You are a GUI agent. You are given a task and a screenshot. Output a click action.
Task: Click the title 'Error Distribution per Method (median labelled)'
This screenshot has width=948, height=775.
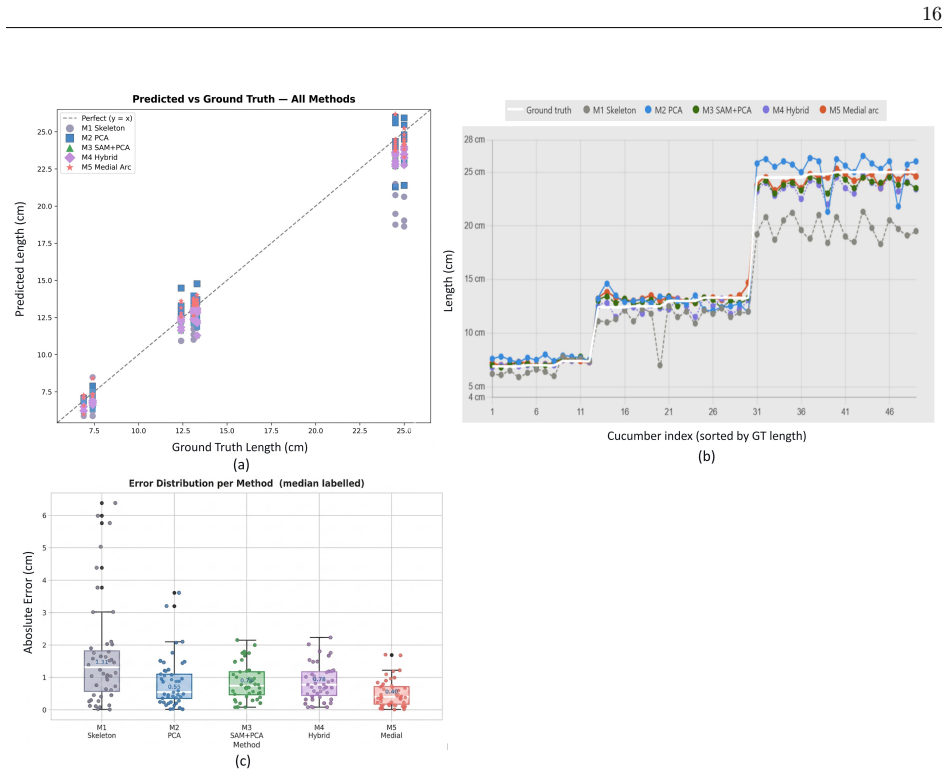(247, 483)
